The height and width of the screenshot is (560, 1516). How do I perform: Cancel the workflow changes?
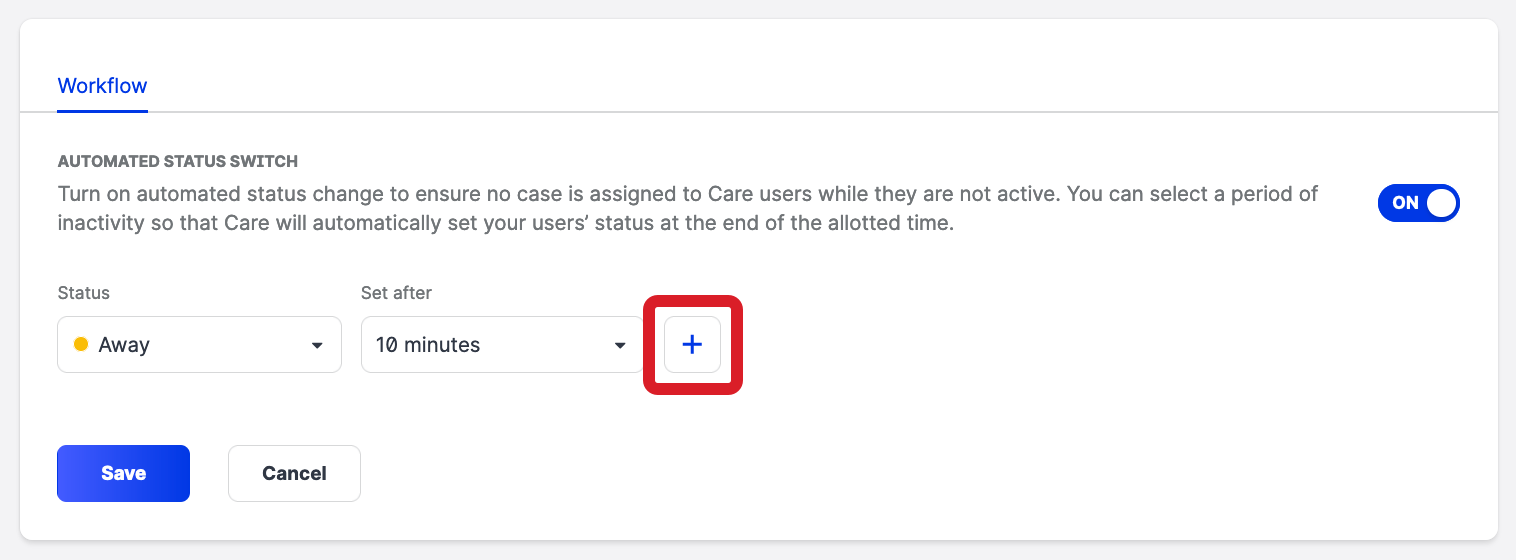click(294, 473)
